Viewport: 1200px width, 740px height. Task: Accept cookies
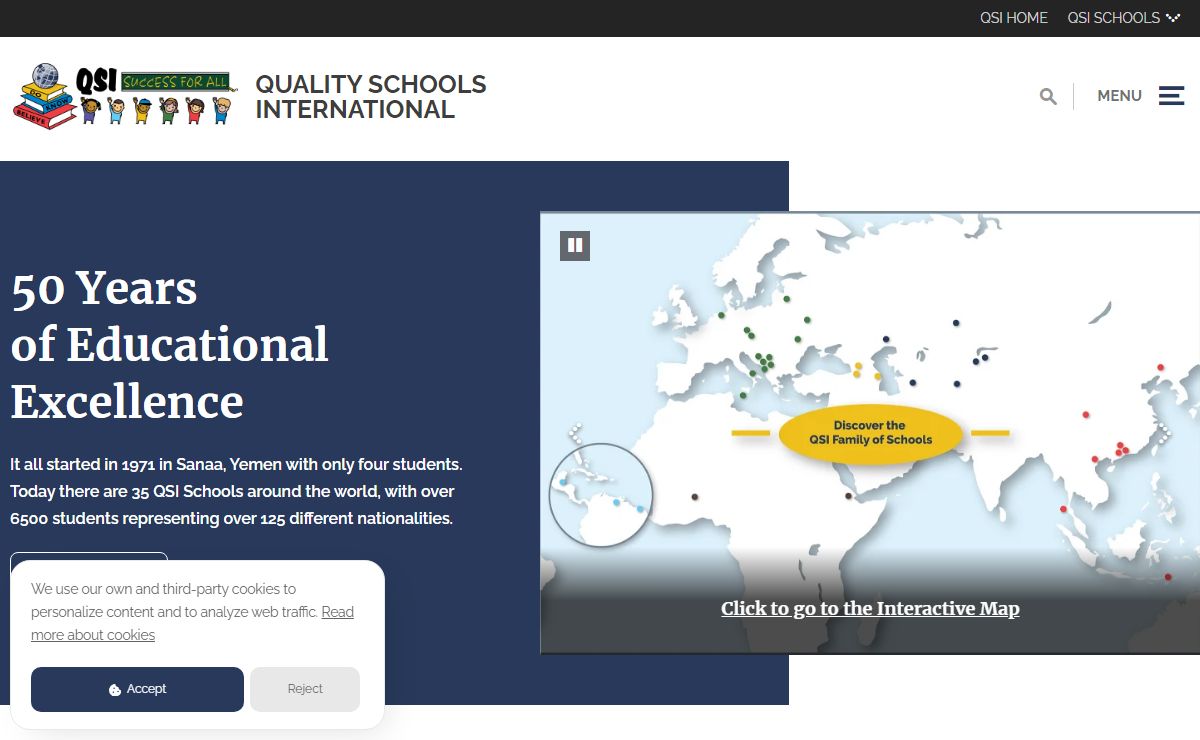137,689
